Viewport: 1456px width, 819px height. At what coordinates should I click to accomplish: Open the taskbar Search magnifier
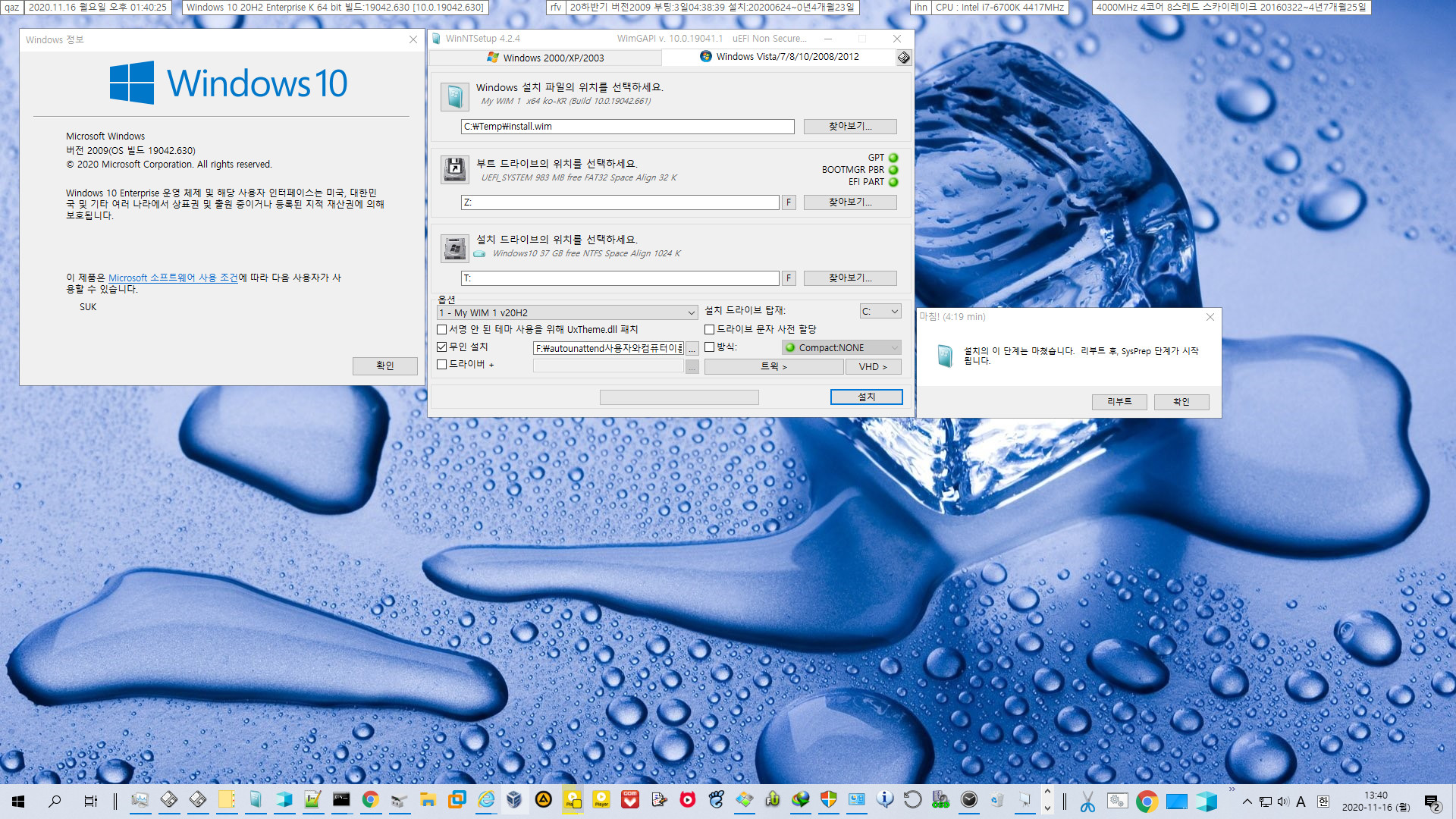tap(55, 801)
